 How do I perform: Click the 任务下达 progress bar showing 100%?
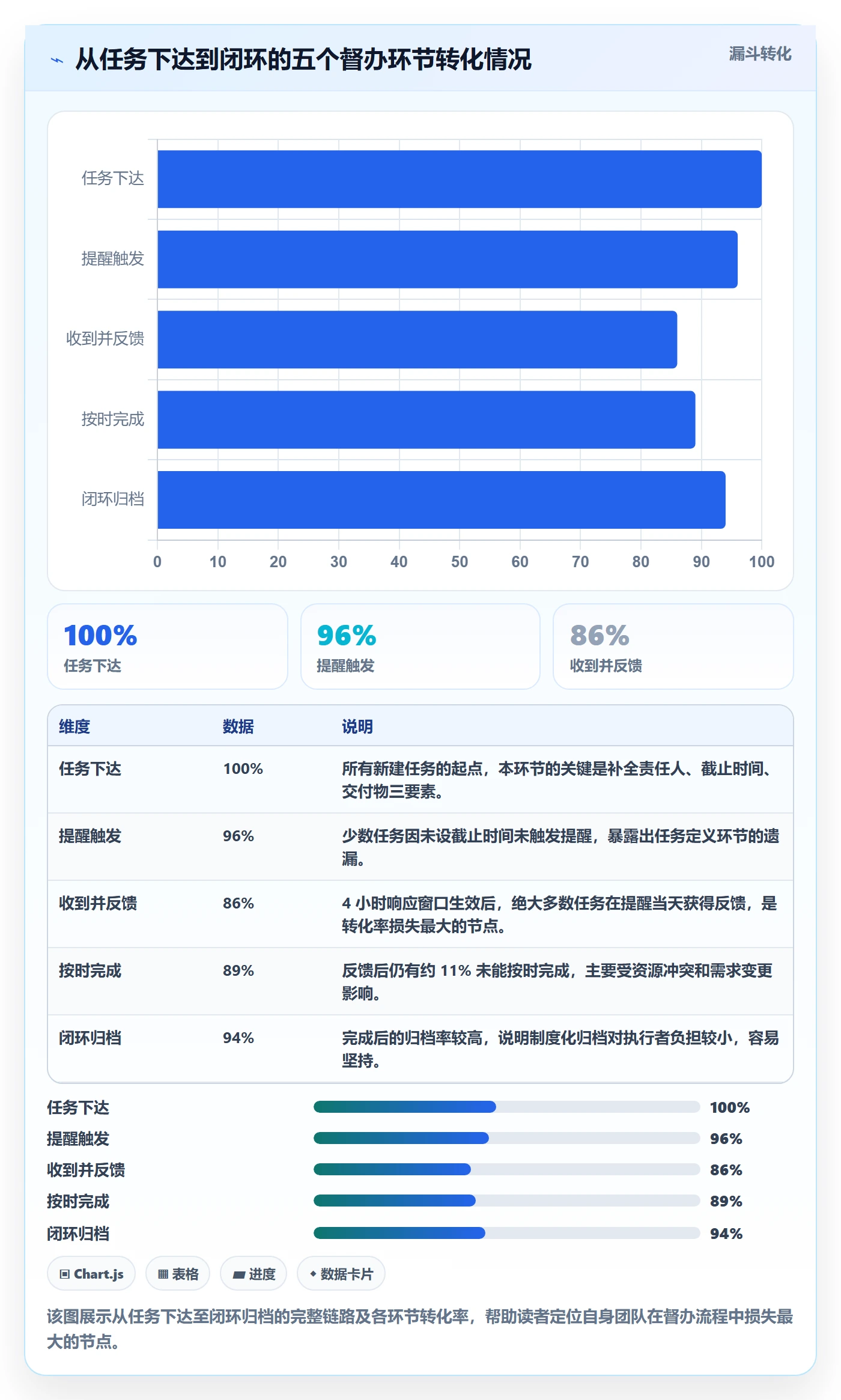pos(506,1107)
